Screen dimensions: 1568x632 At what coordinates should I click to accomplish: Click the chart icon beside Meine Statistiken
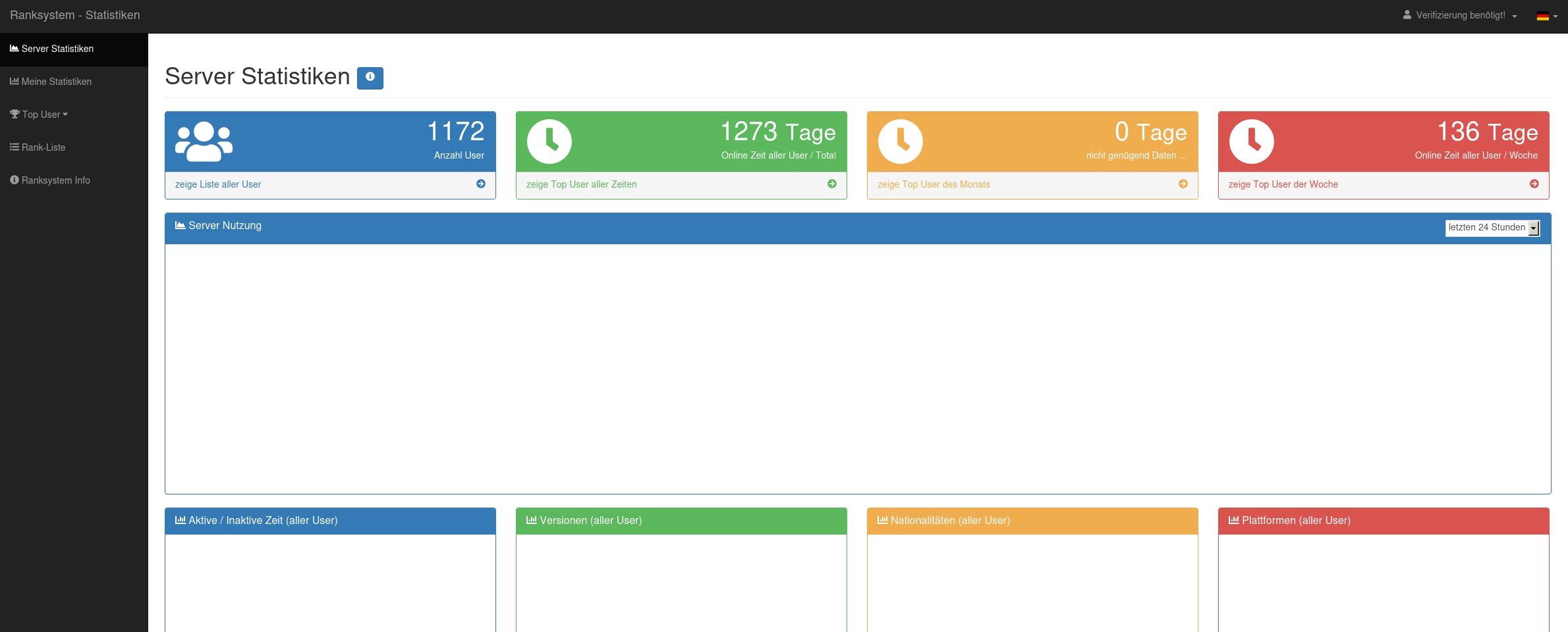[x=14, y=81]
